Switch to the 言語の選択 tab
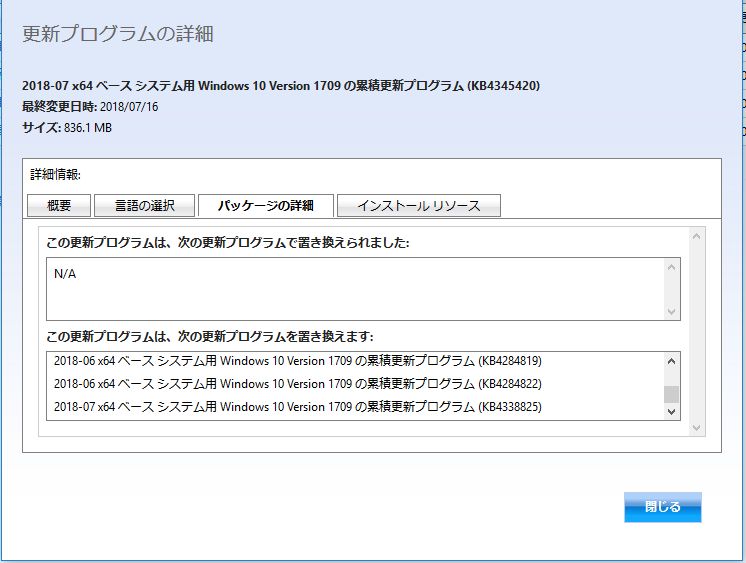The height and width of the screenshot is (563, 746). click(145, 206)
